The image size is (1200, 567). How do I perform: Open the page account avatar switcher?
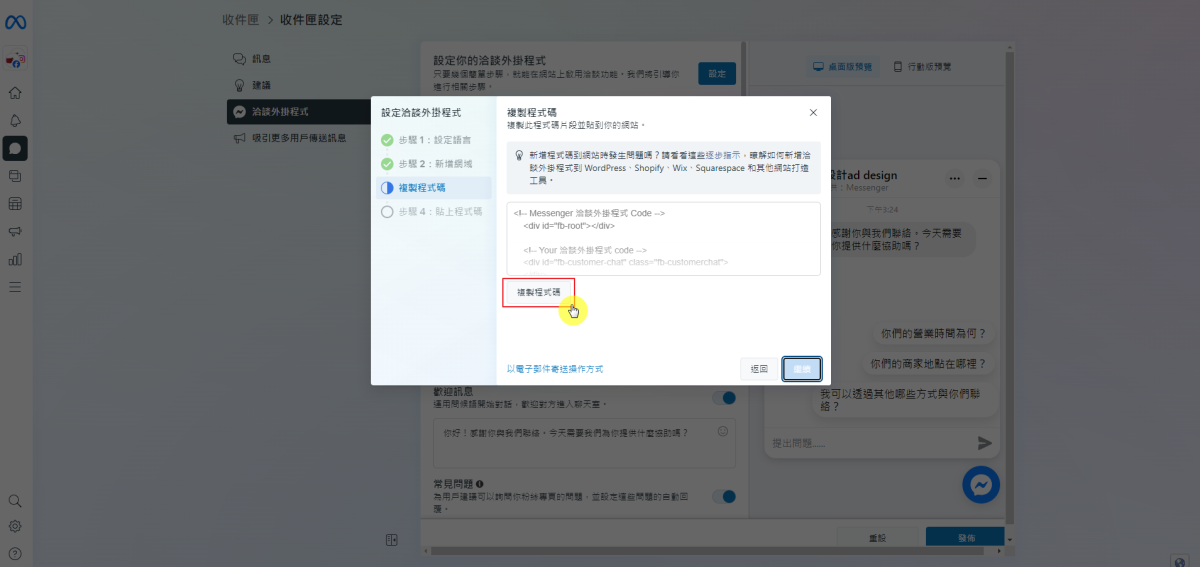click(15, 60)
